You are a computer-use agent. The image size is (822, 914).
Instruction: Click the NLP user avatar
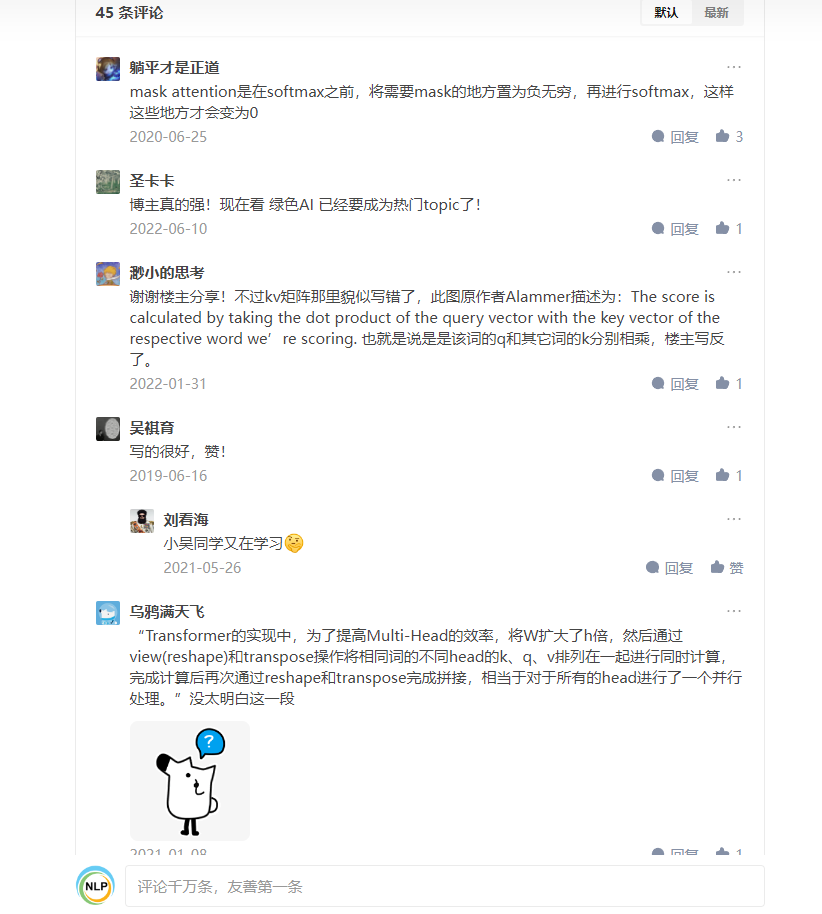[x=96, y=886]
